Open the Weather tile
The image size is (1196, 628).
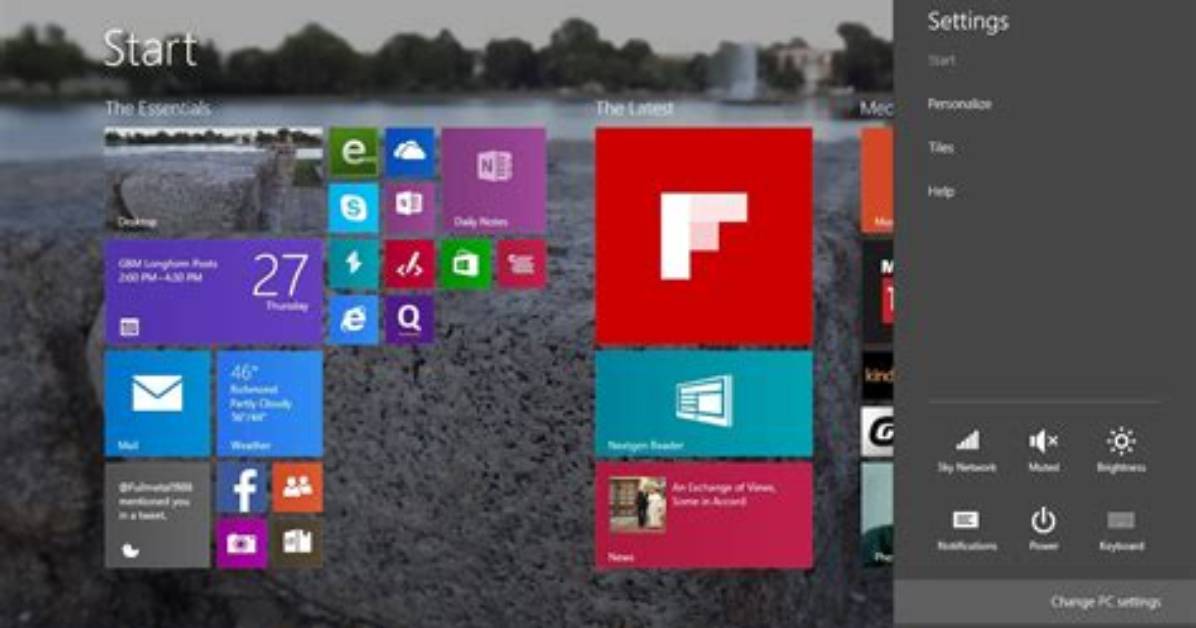[x=269, y=403]
